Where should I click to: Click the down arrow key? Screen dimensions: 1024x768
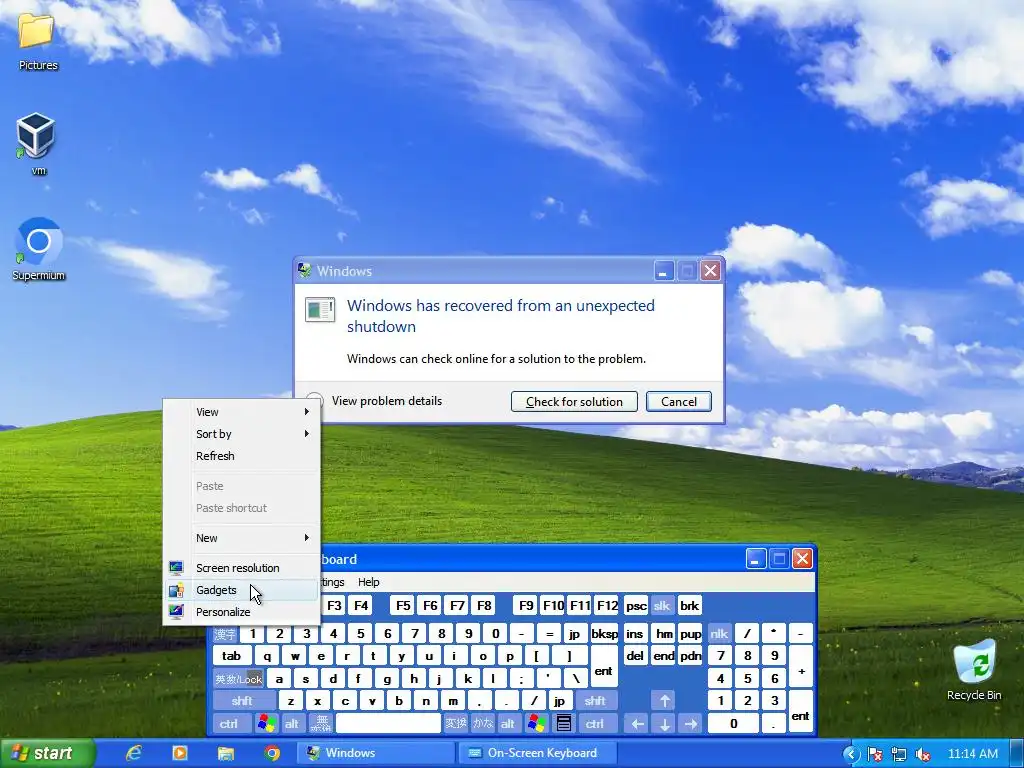664,724
